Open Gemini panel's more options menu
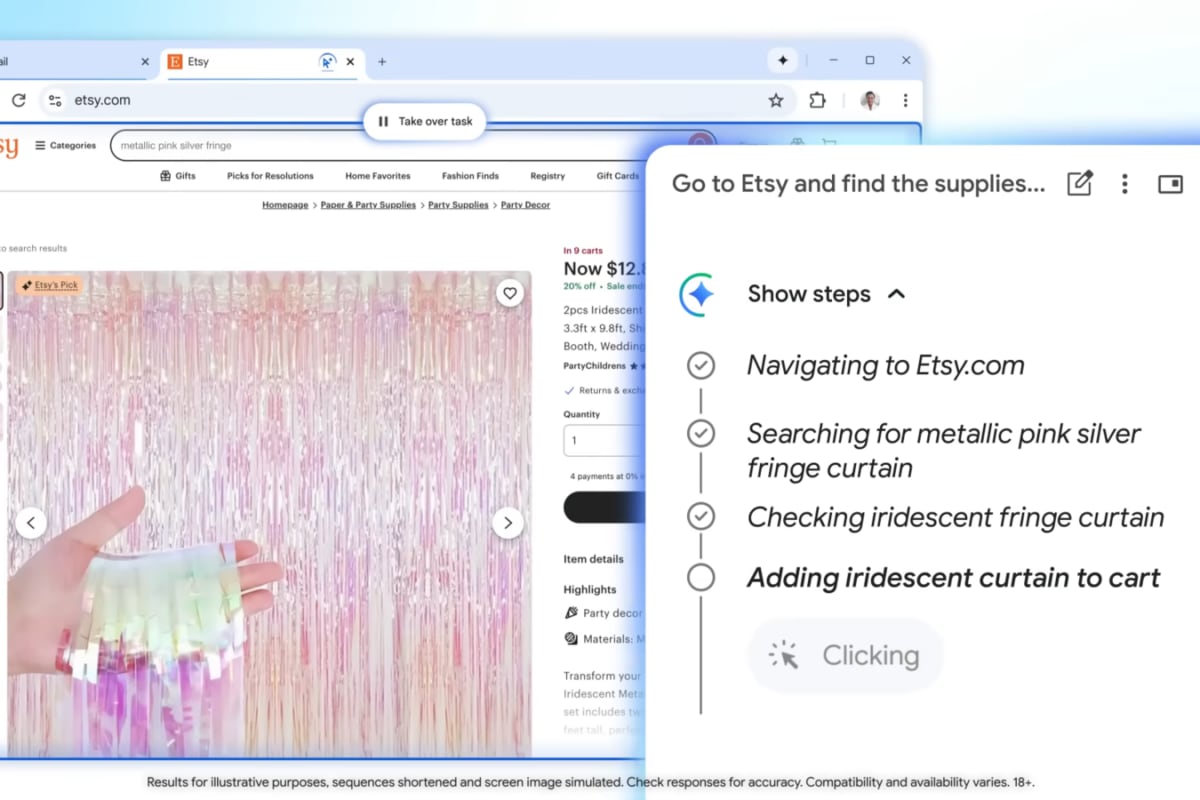1200x800 pixels. click(1125, 184)
